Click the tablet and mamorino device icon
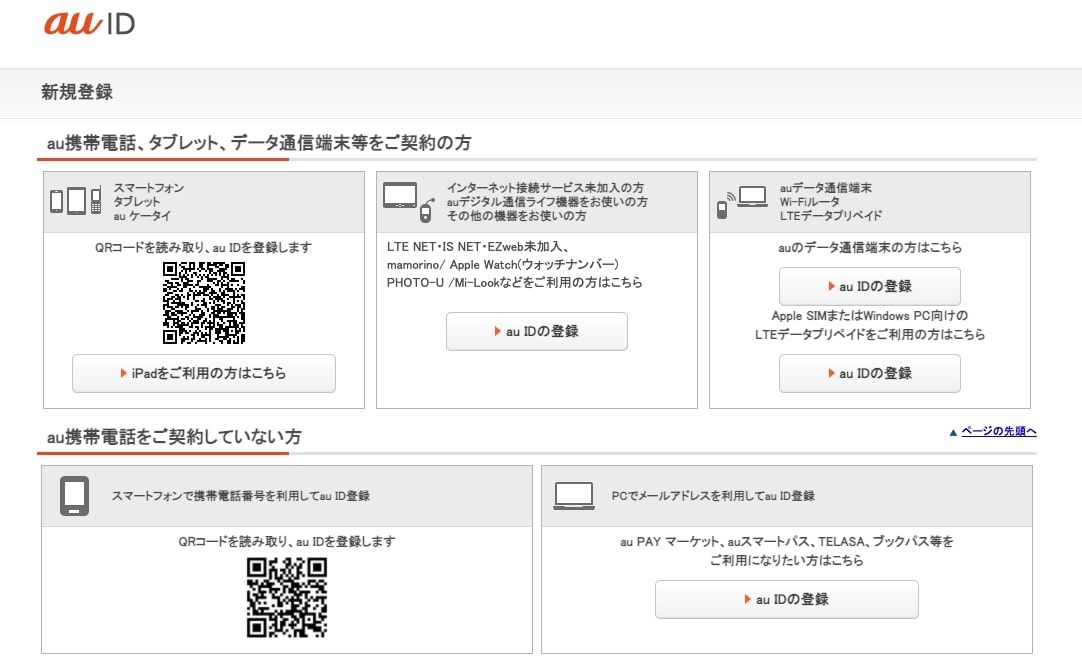The image size is (1082, 665). pyautogui.click(x=409, y=201)
